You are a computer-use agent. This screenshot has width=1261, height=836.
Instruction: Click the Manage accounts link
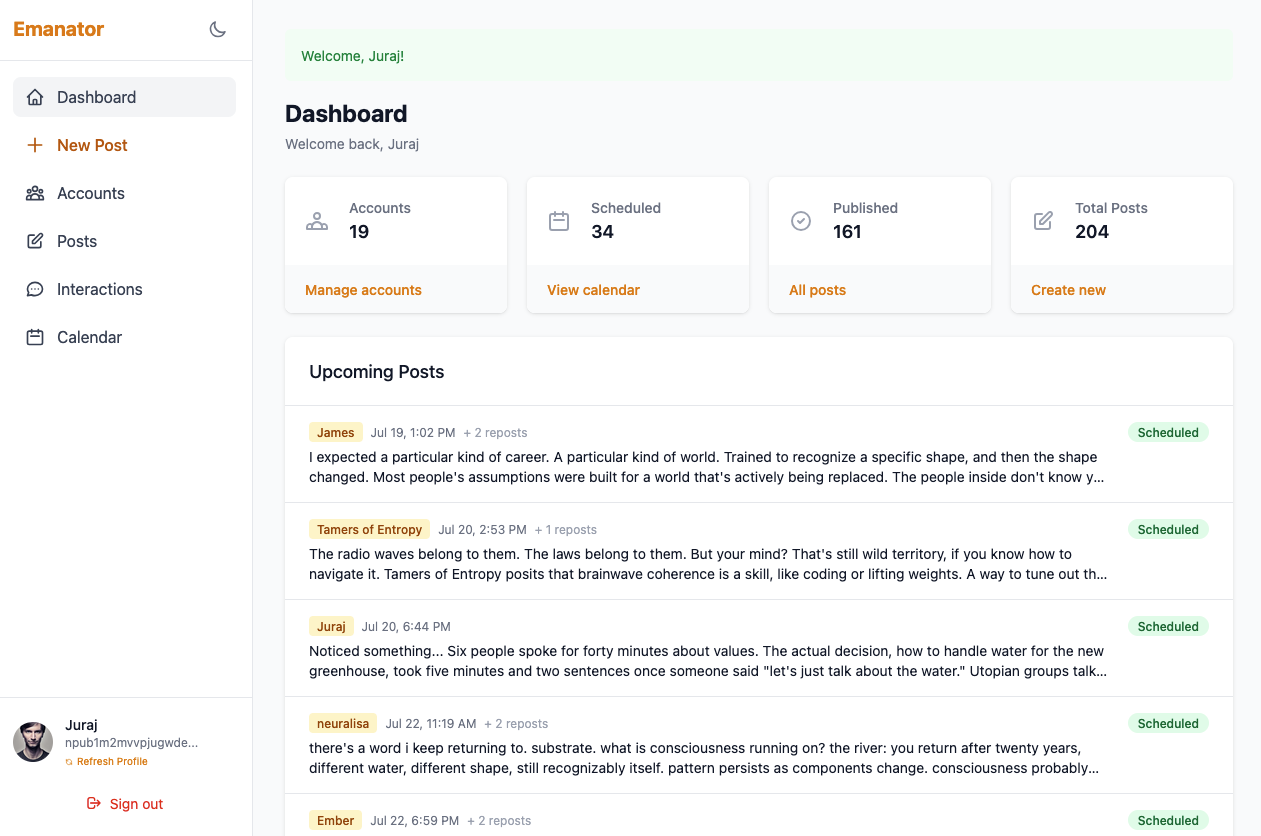tap(363, 290)
